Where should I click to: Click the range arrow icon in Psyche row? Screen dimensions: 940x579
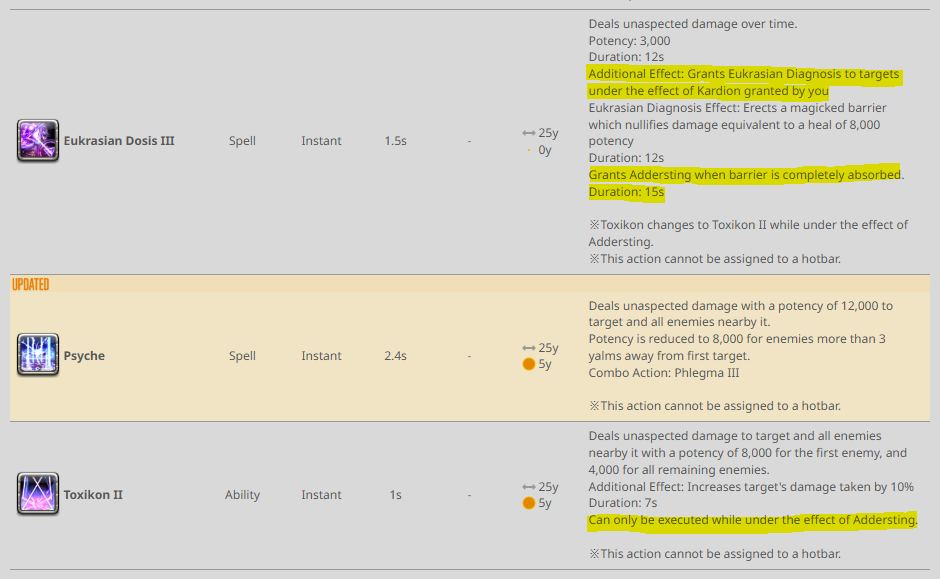pos(529,348)
